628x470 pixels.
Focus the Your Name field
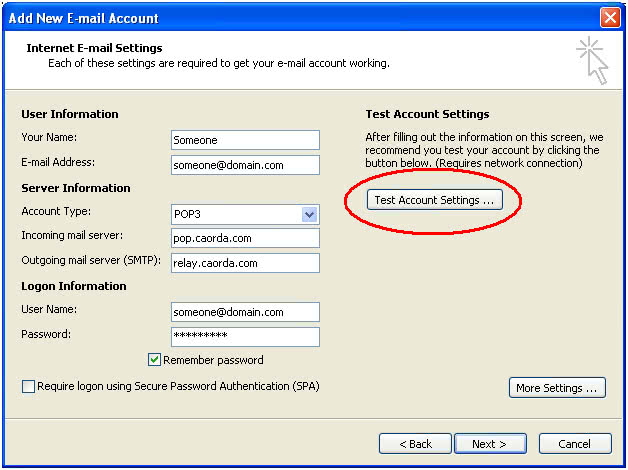point(245,140)
